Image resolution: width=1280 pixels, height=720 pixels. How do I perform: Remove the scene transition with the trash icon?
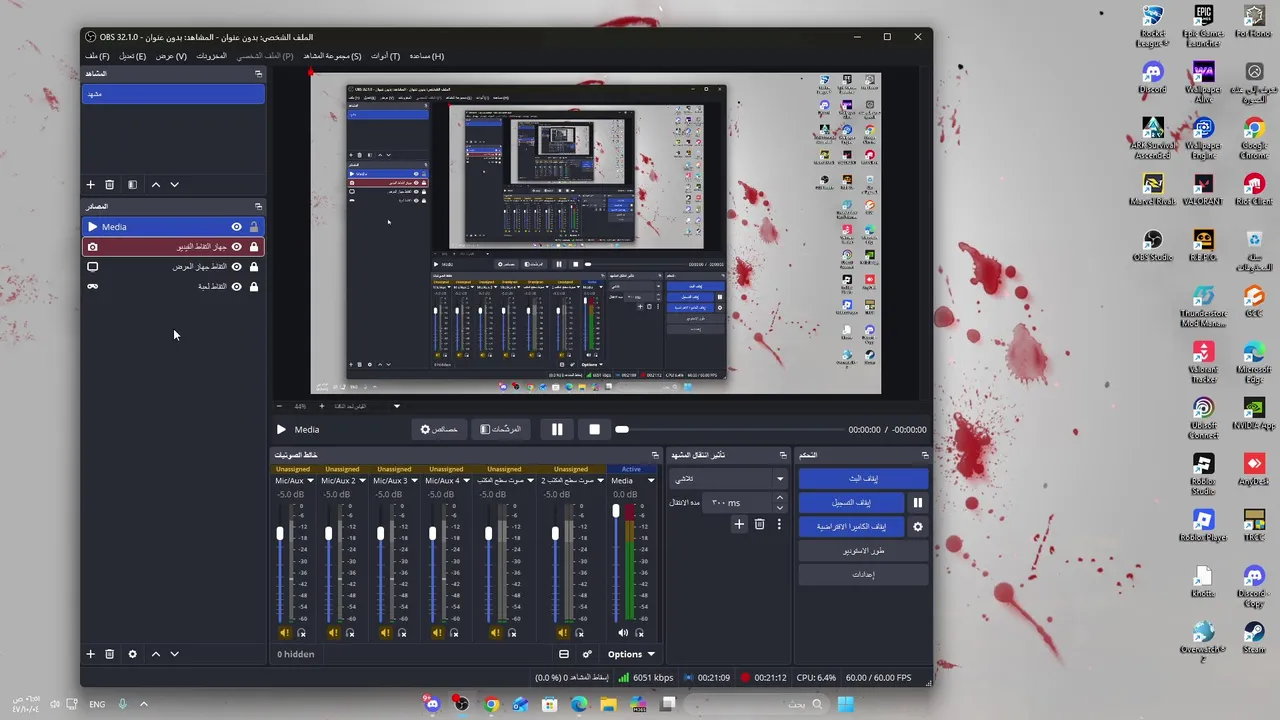(759, 524)
